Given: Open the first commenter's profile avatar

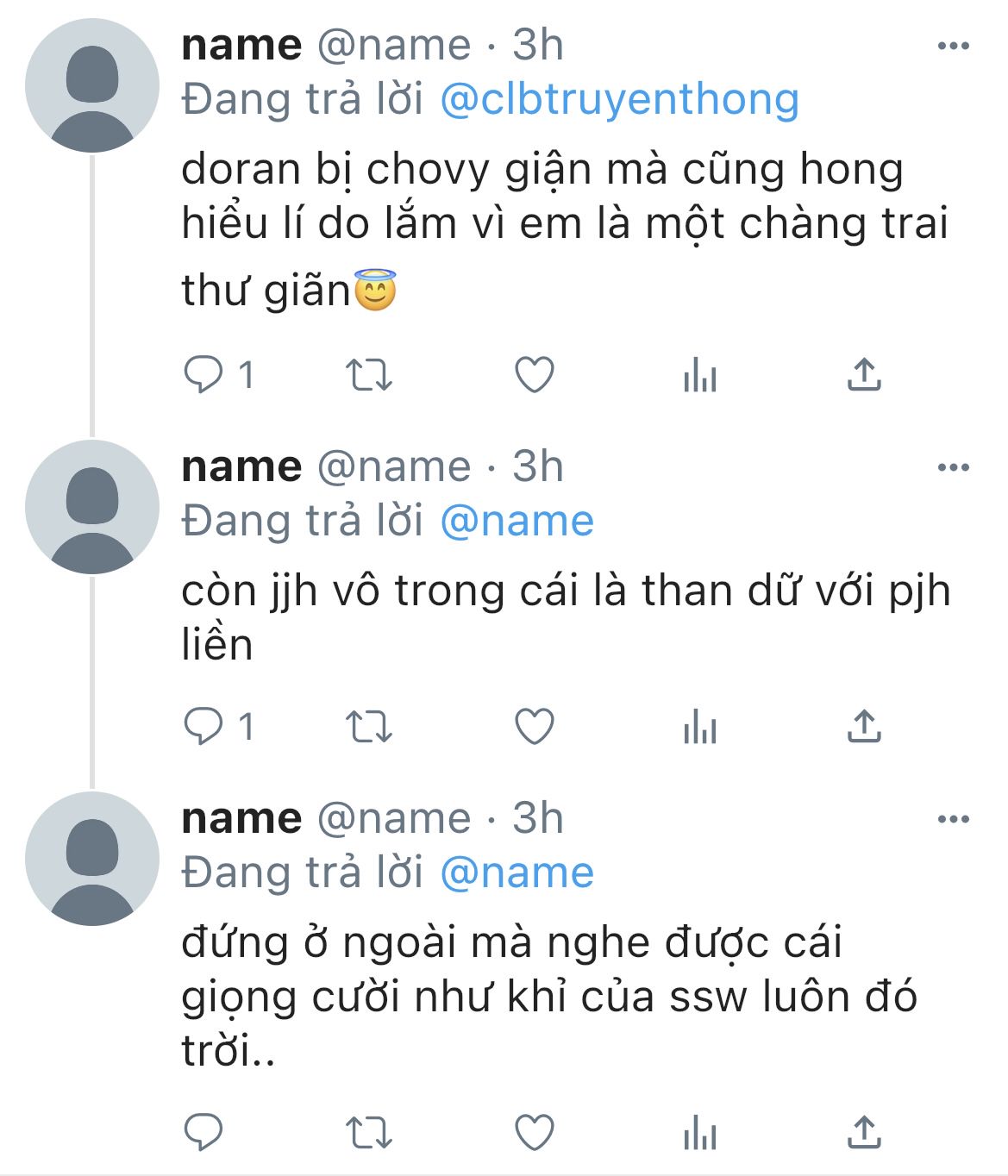Looking at the screenshot, I should 92,85.
